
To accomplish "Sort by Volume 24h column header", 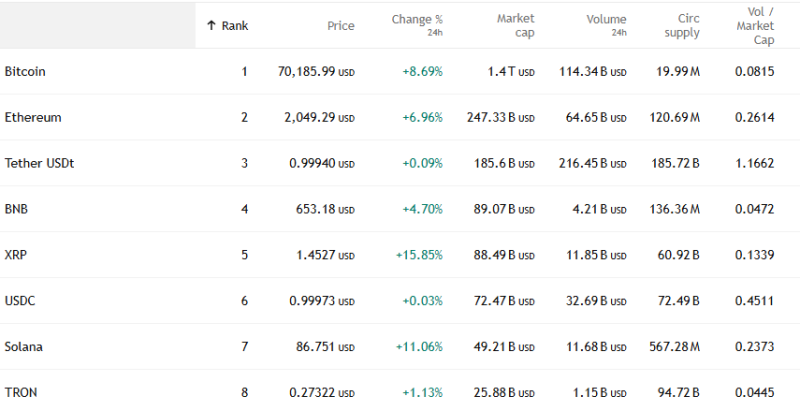I will [606, 25].
